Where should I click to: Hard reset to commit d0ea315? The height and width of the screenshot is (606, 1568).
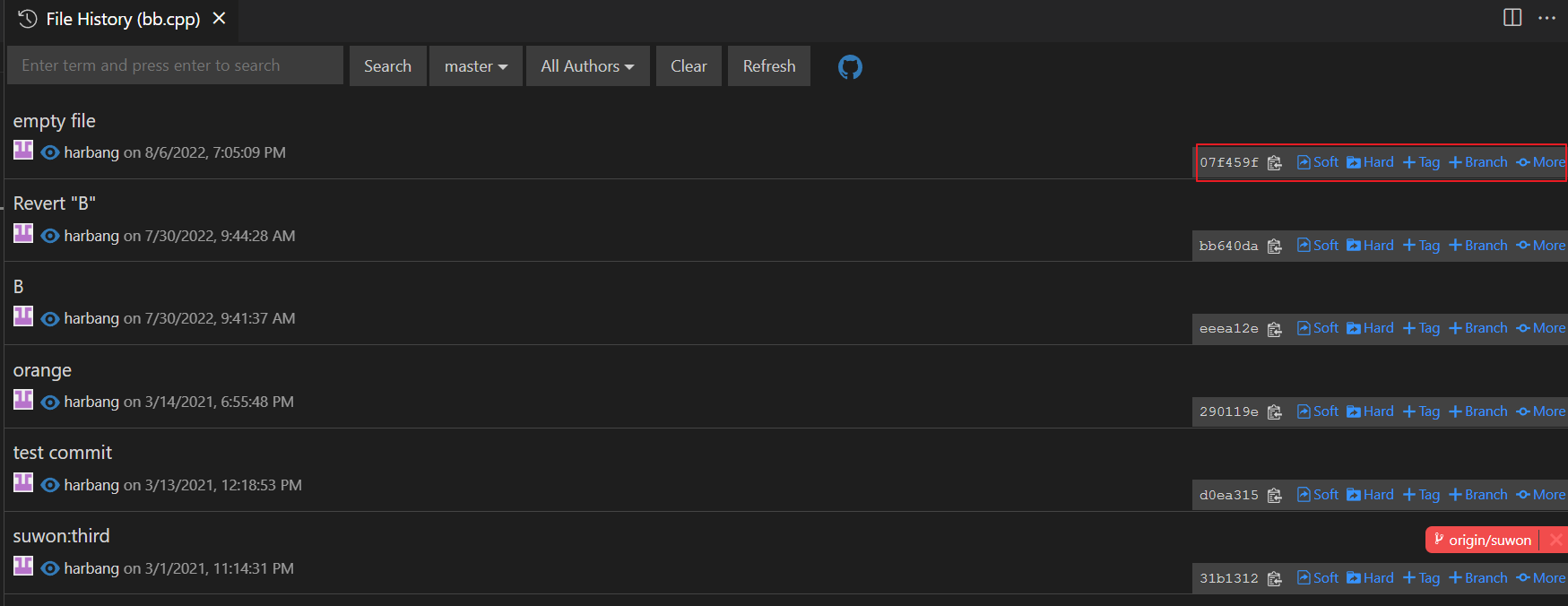click(x=1370, y=495)
